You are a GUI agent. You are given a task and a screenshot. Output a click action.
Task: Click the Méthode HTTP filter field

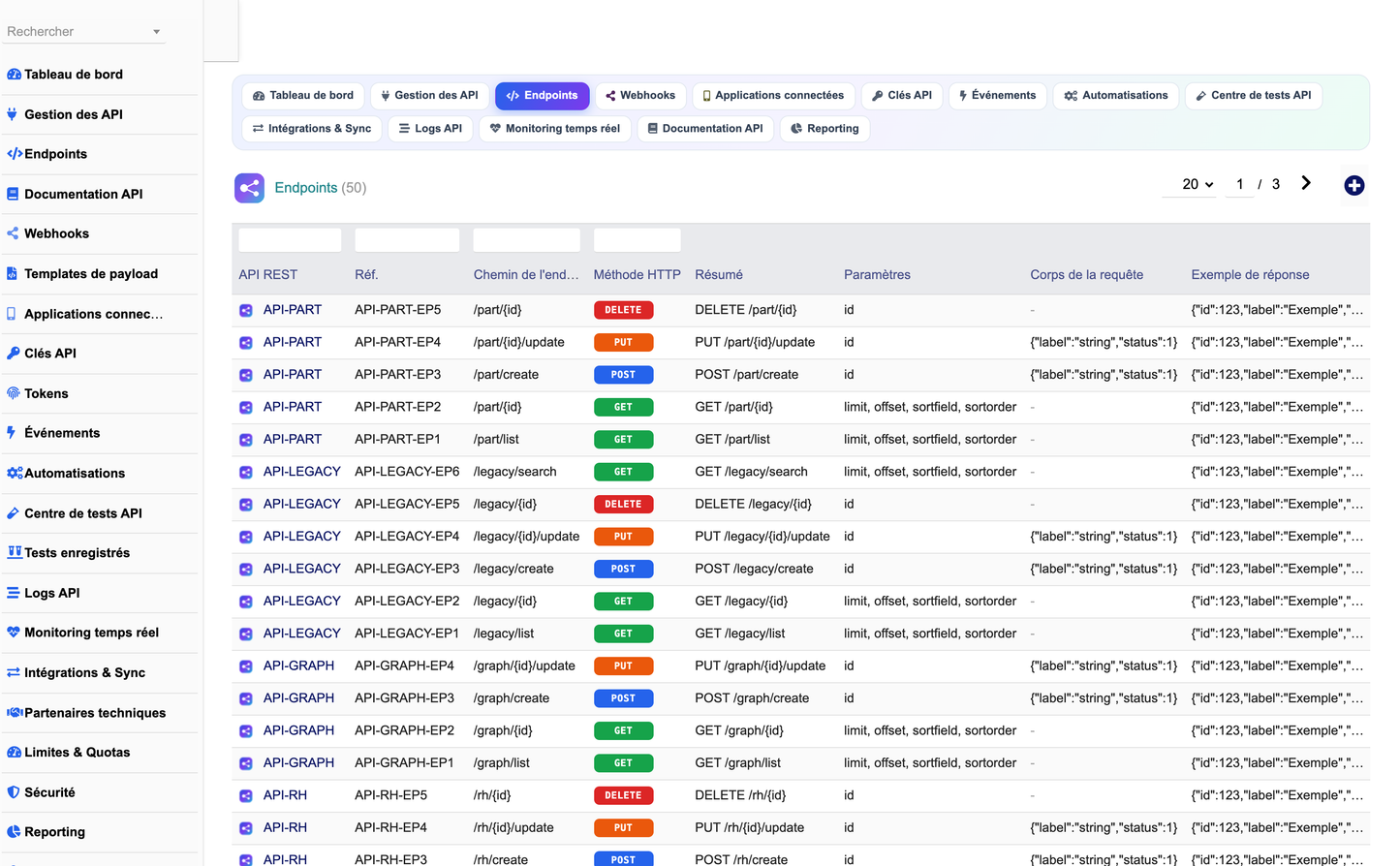pyautogui.click(x=637, y=240)
